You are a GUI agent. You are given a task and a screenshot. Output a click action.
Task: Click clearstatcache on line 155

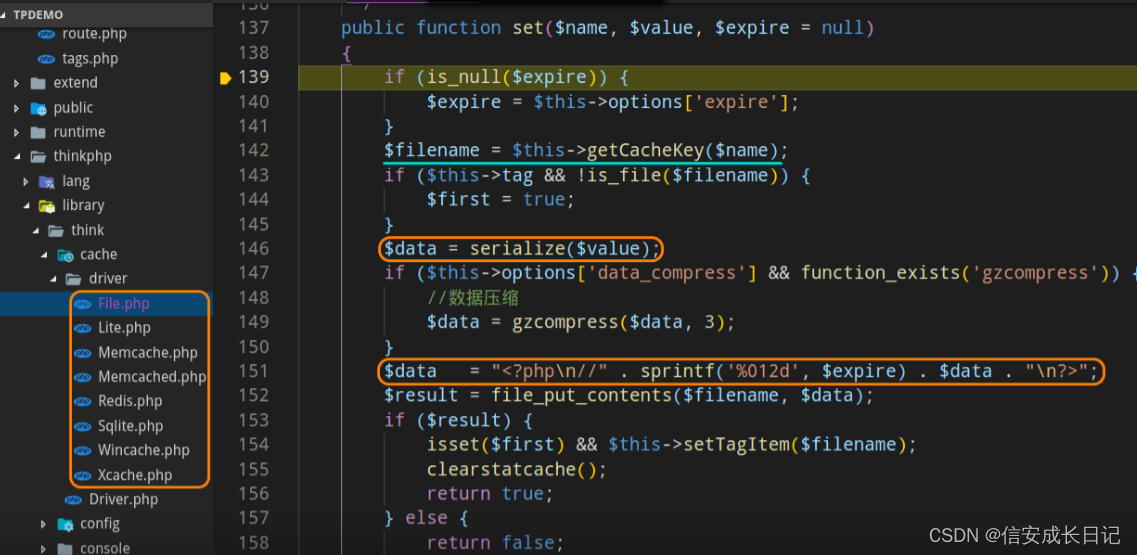[501, 469]
